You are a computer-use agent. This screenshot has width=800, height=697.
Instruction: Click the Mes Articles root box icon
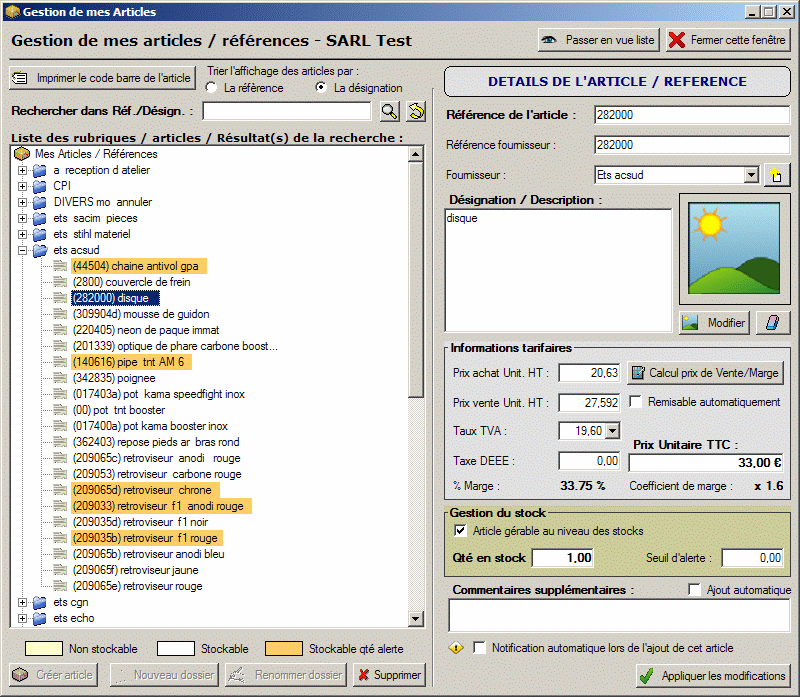21,154
